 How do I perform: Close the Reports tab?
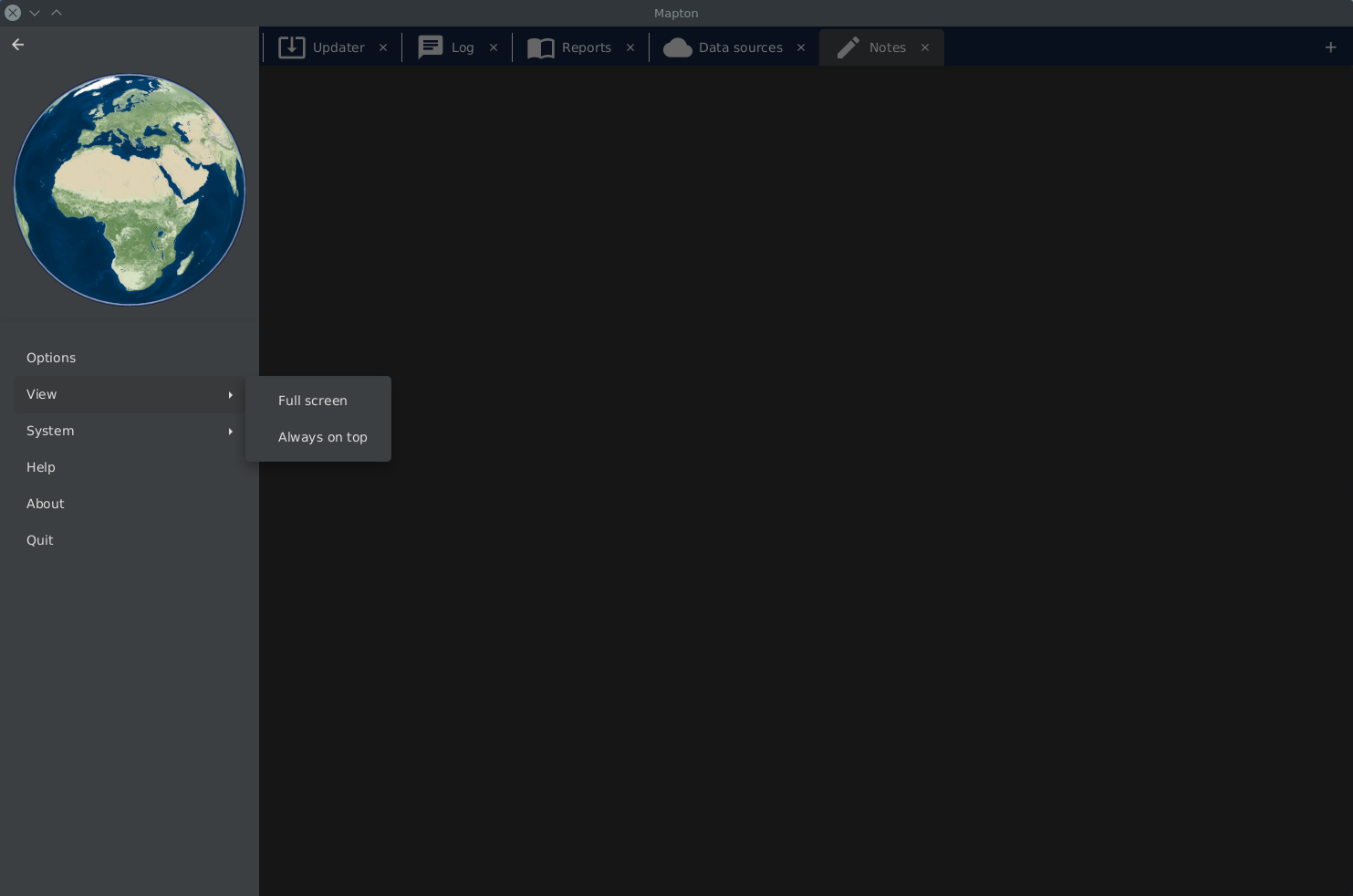coord(630,47)
